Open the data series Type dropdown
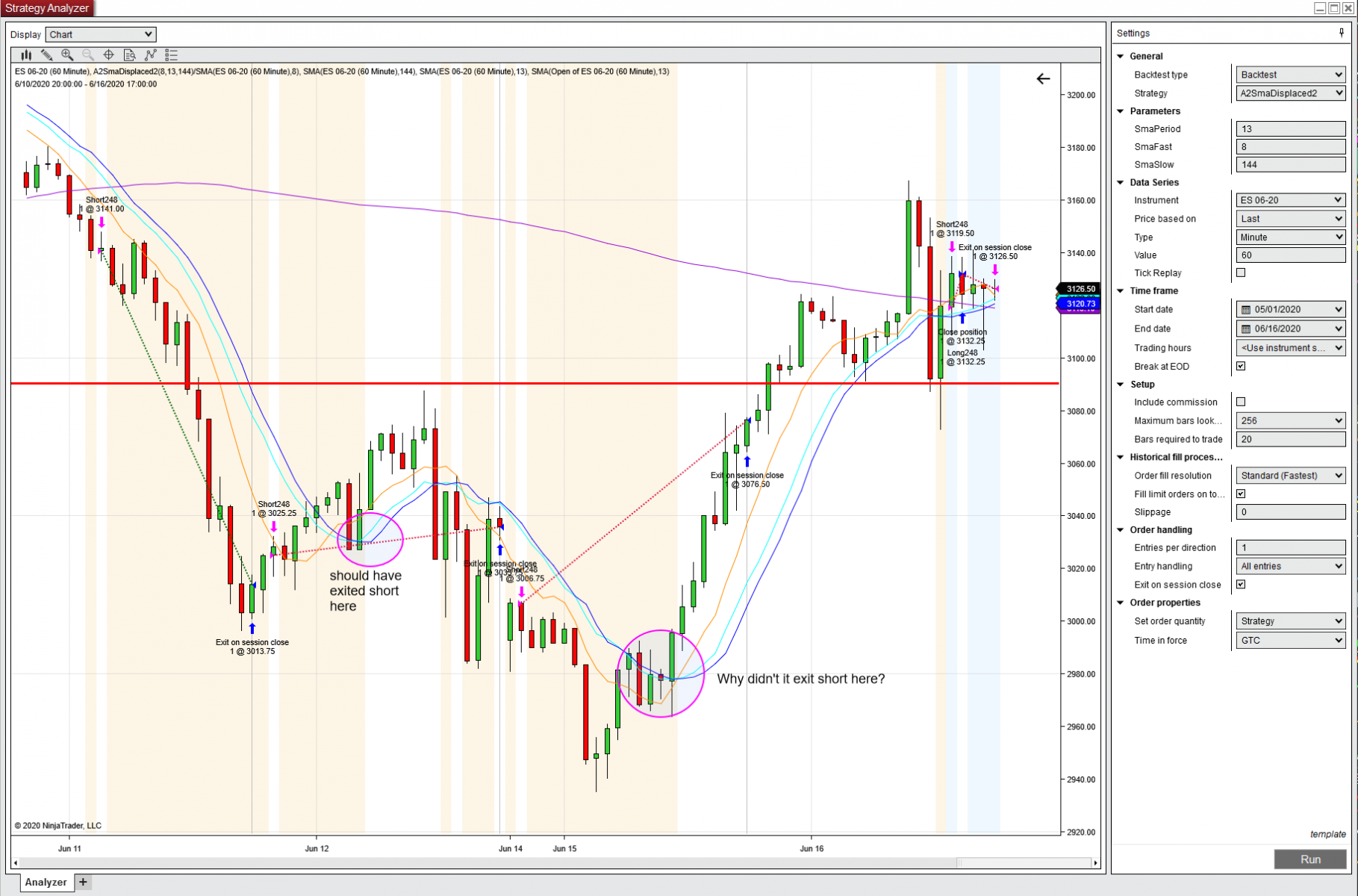The width and height of the screenshot is (1358, 896). 1291,237
